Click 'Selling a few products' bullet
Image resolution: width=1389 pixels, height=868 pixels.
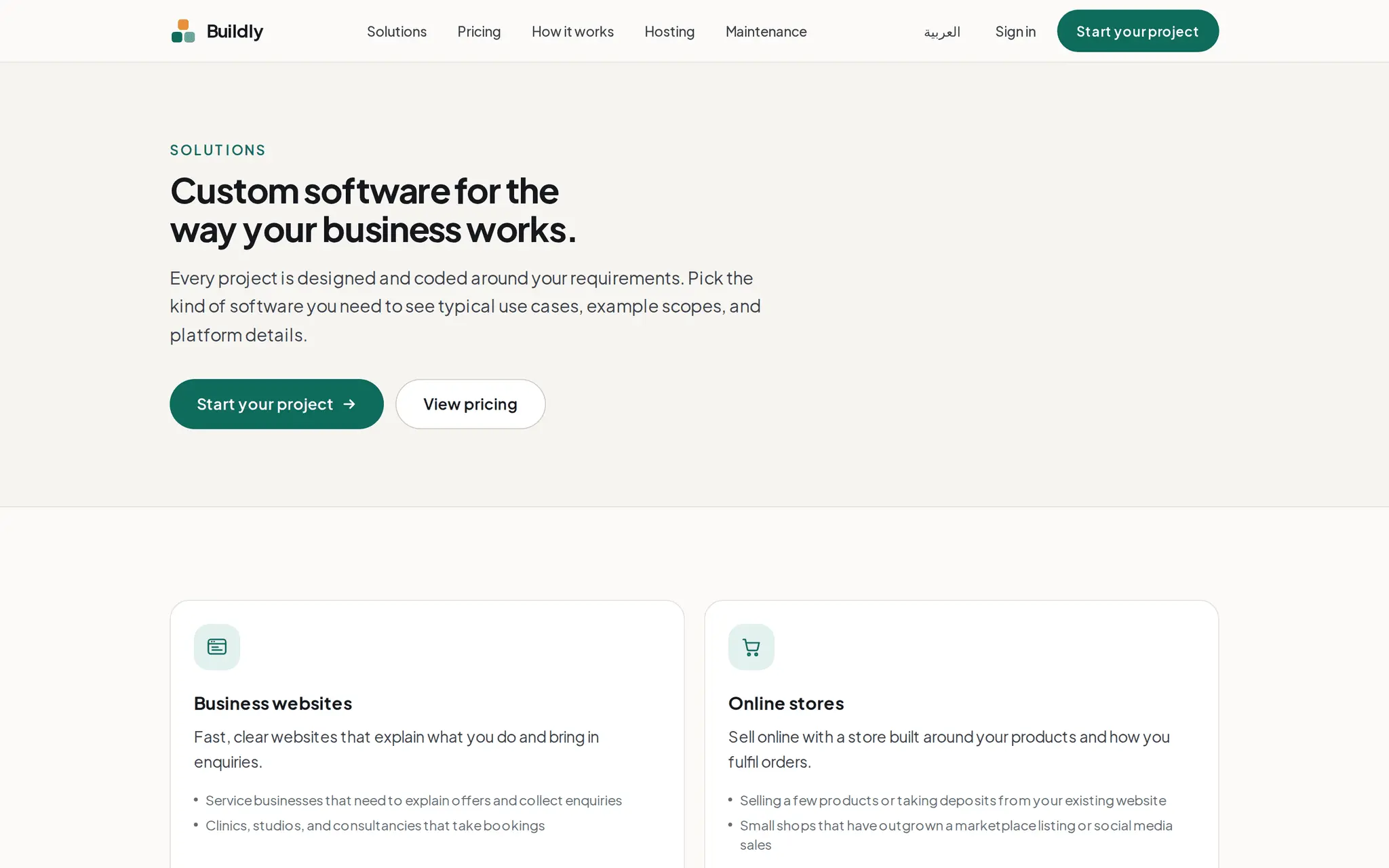tap(953, 800)
